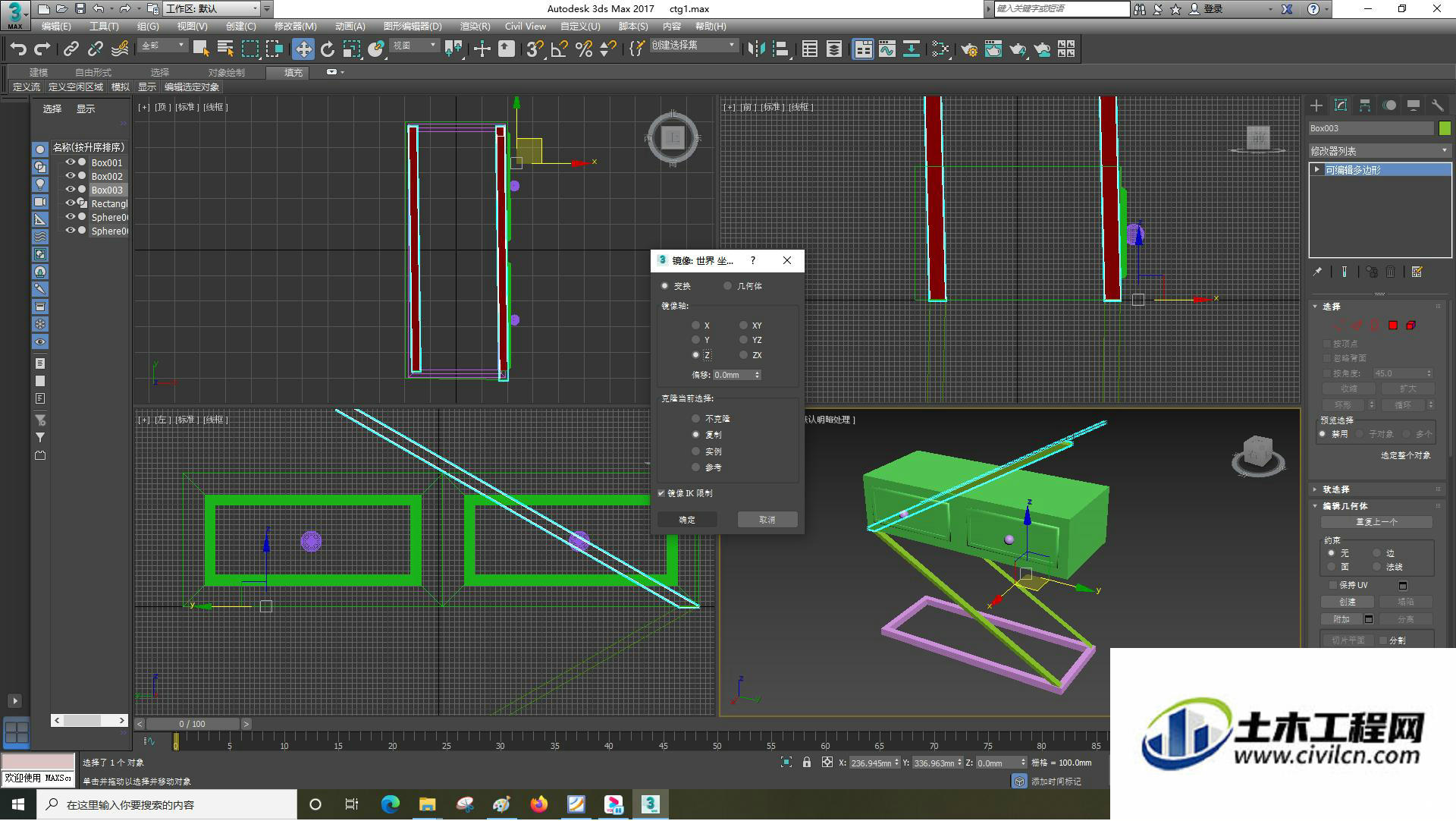Viewport: 1456px width, 821px height.
Task: Click the 重复上一个 button
Action: coord(1376,522)
